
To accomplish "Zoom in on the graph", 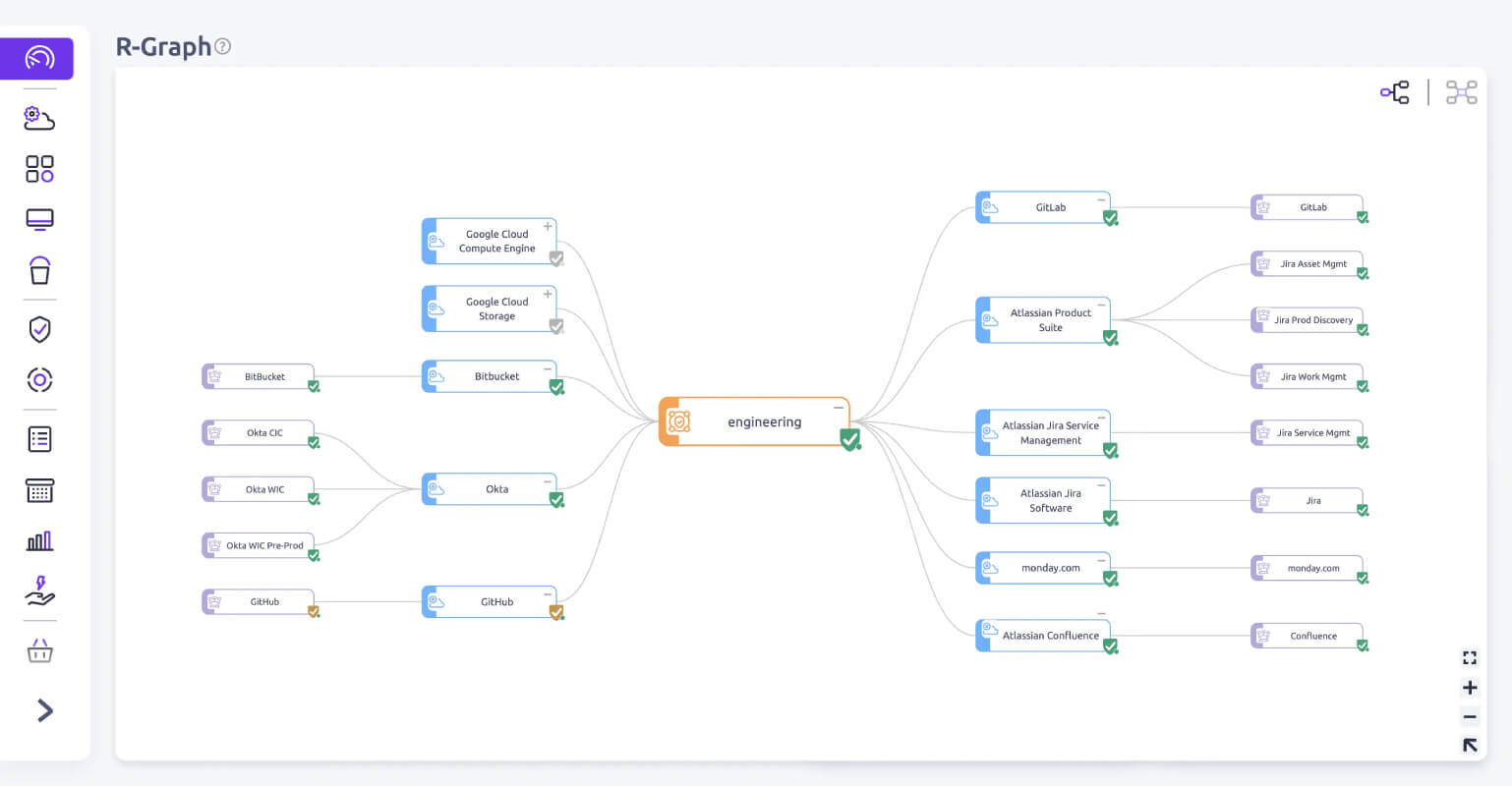I will 1470,688.
